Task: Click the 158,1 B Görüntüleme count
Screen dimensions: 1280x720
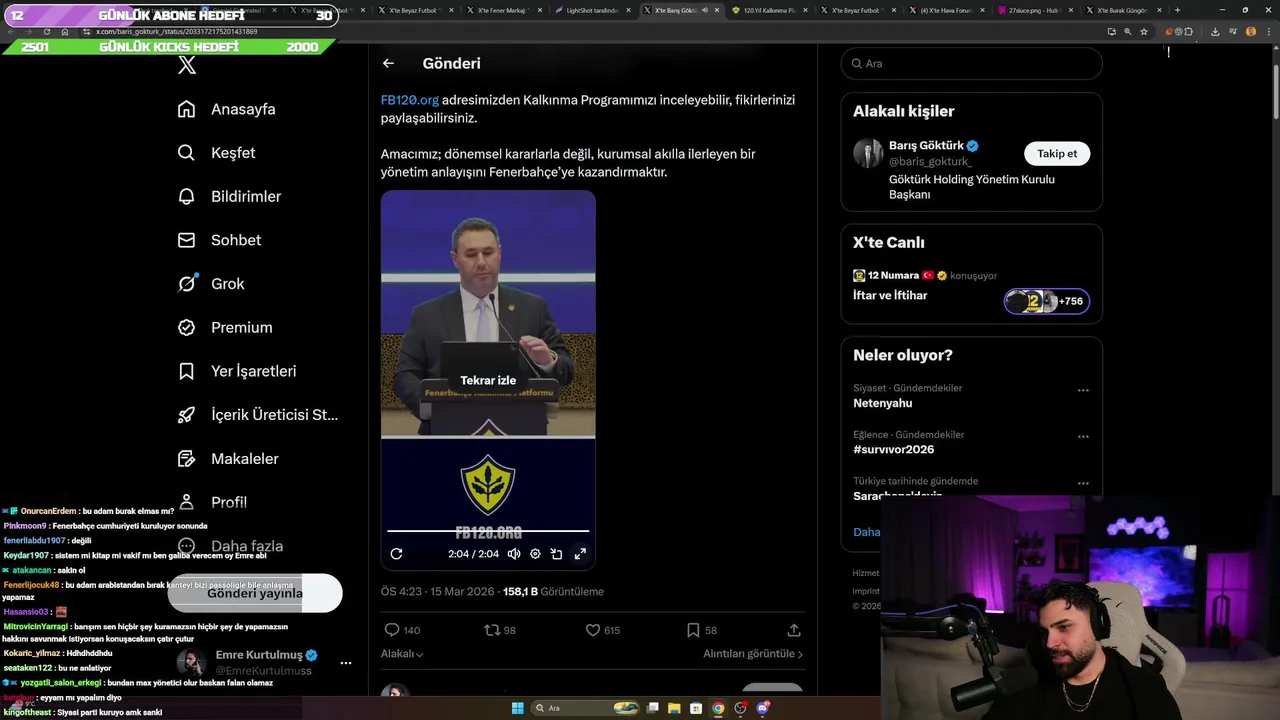Action: pos(553,591)
